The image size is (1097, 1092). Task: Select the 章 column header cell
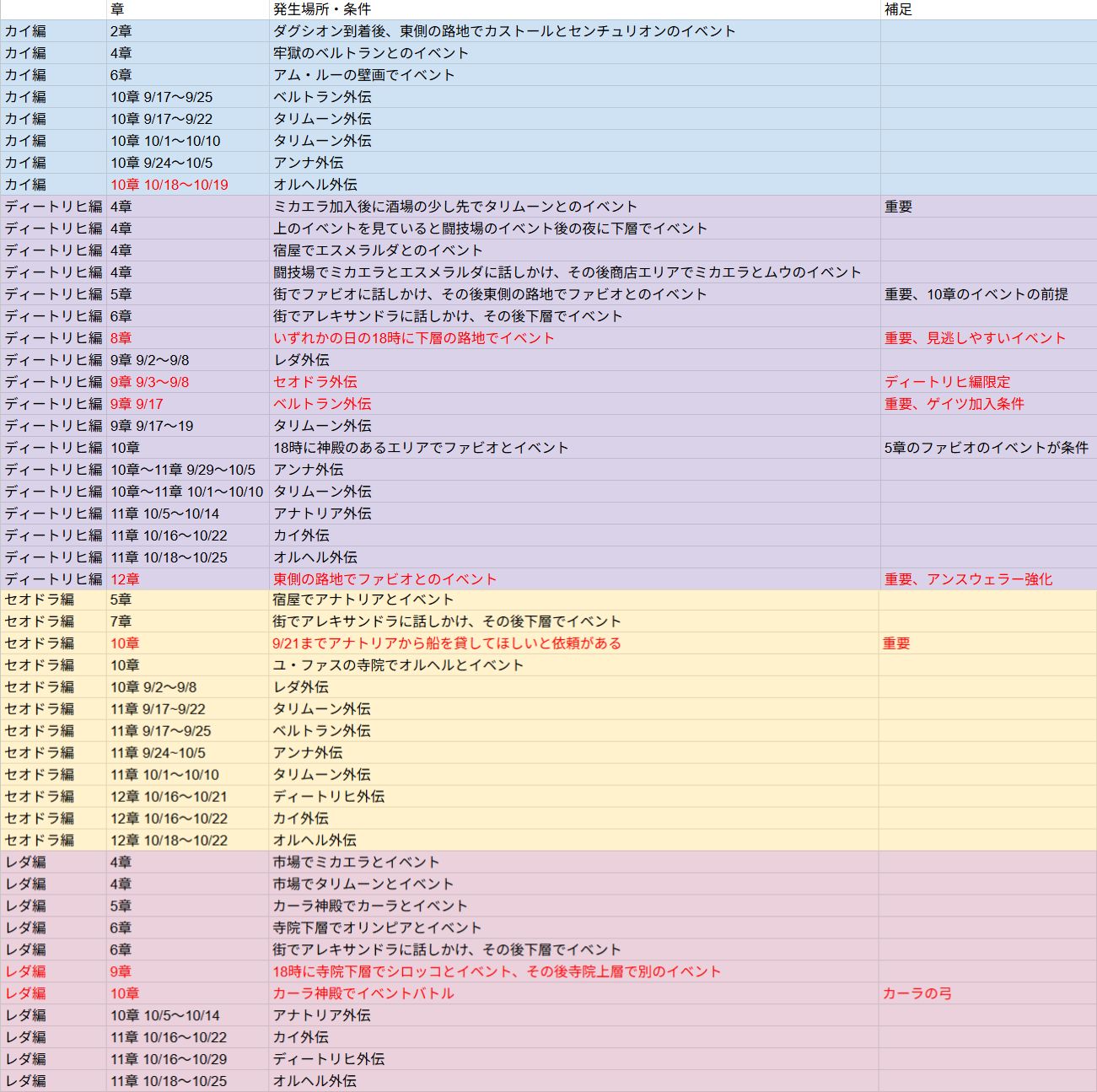pos(187,9)
